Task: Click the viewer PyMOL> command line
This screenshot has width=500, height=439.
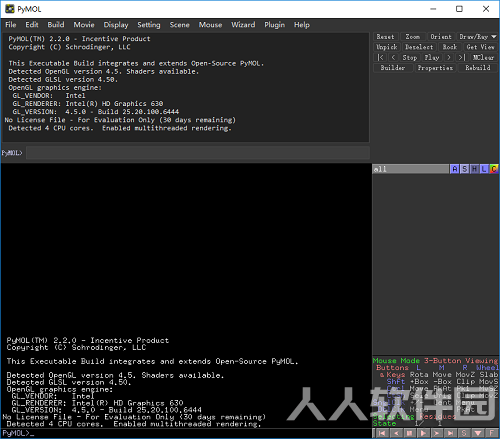Action: [x=186, y=433]
